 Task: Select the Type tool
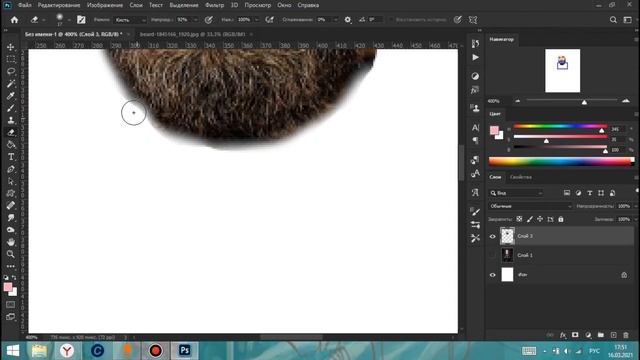pos(11,157)
